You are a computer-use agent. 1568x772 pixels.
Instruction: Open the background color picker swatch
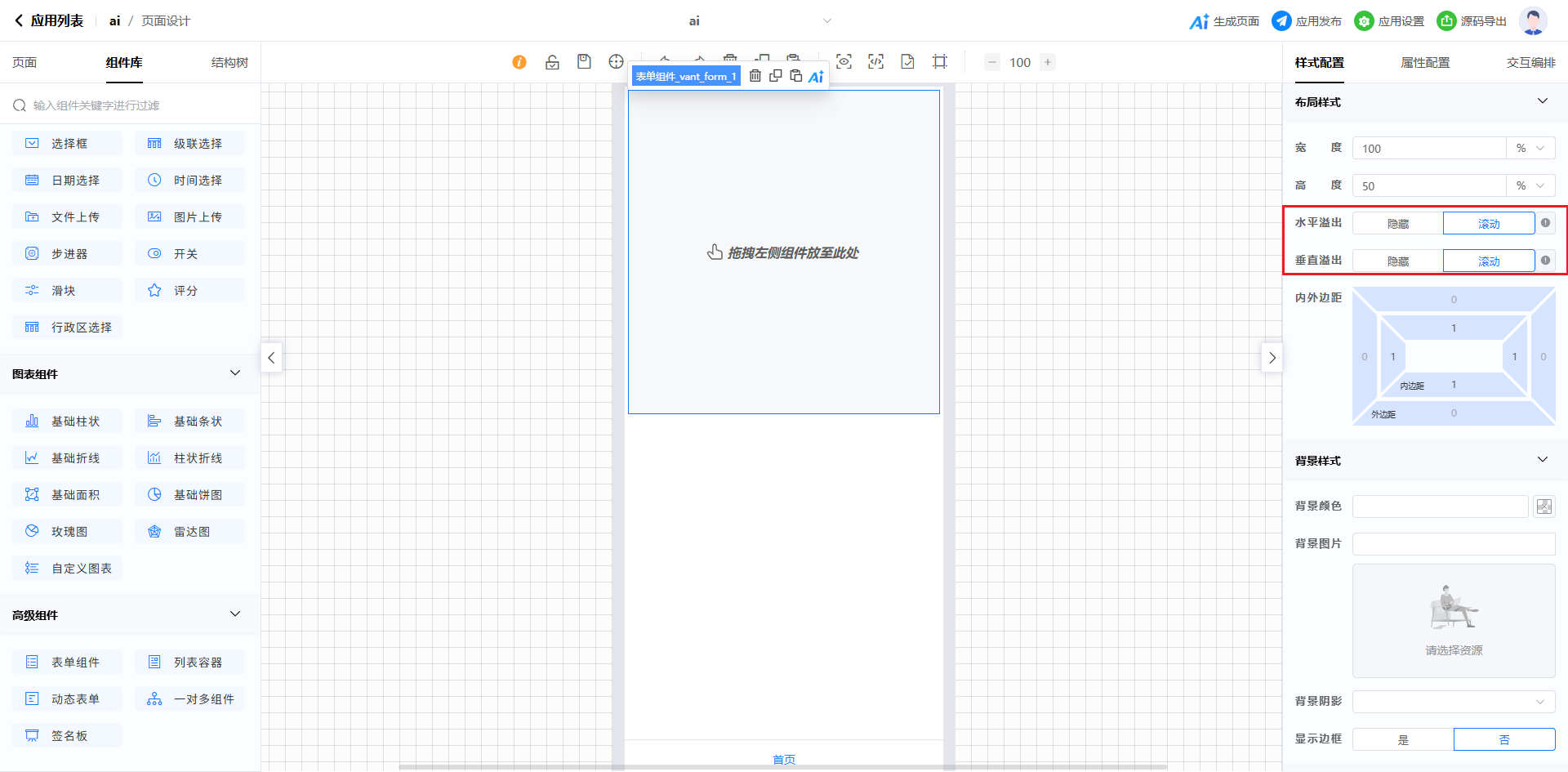1543,506
